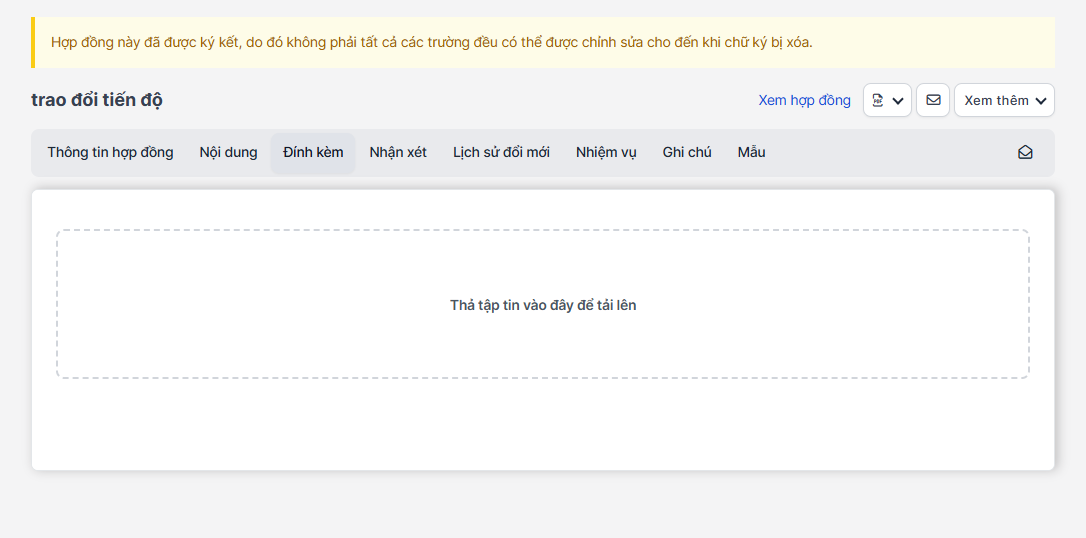The image size is (1086, 538).
Task: Click the PDF file export icon
Action: [878, 100]
